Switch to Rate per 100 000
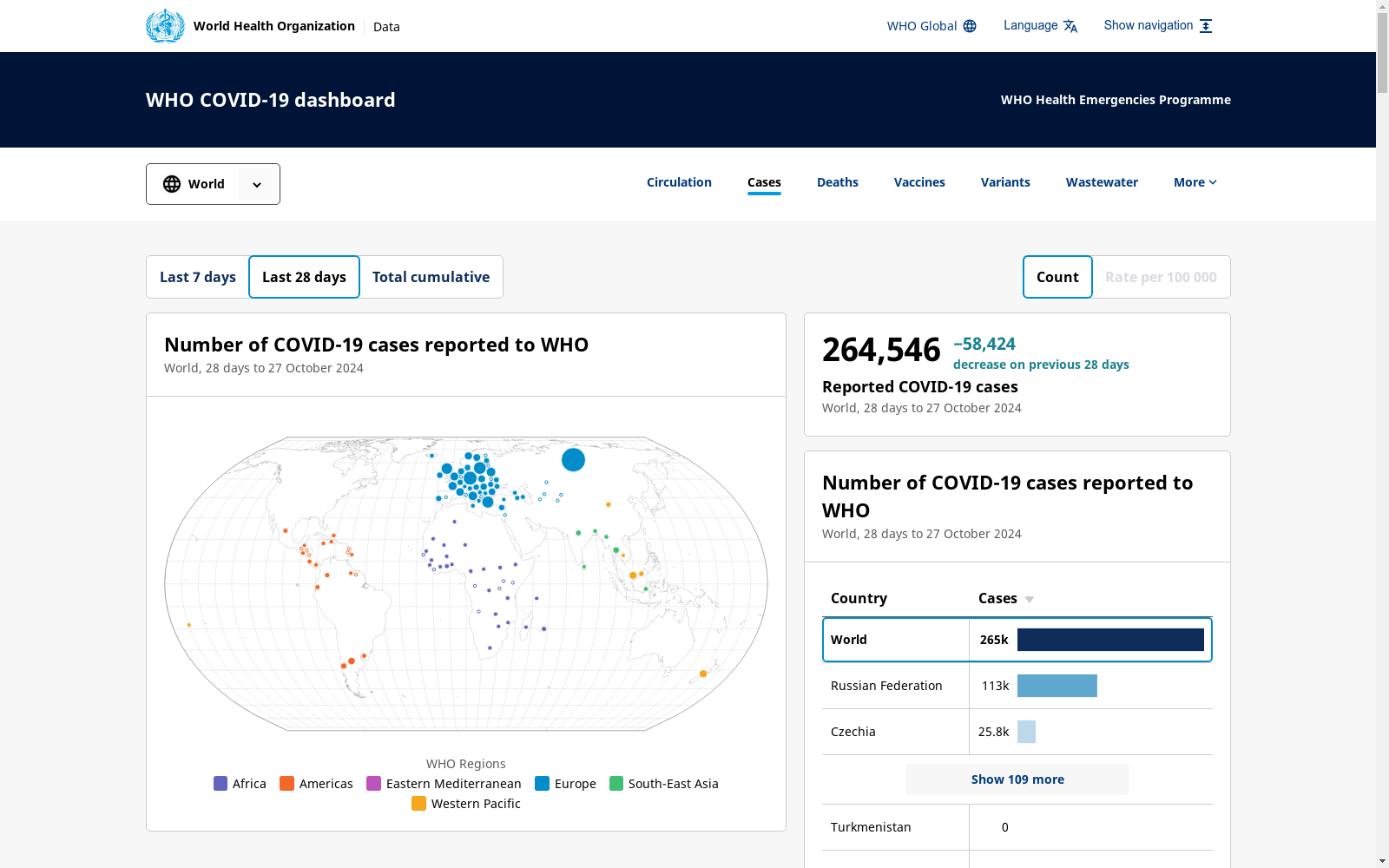 [1161, 277]
